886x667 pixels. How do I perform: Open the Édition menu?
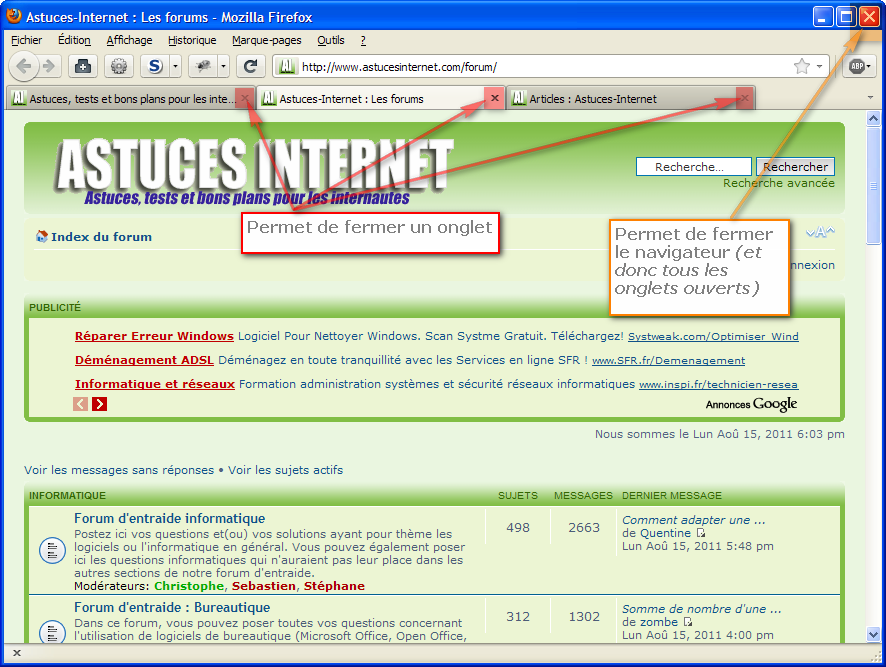pos(74,40)
